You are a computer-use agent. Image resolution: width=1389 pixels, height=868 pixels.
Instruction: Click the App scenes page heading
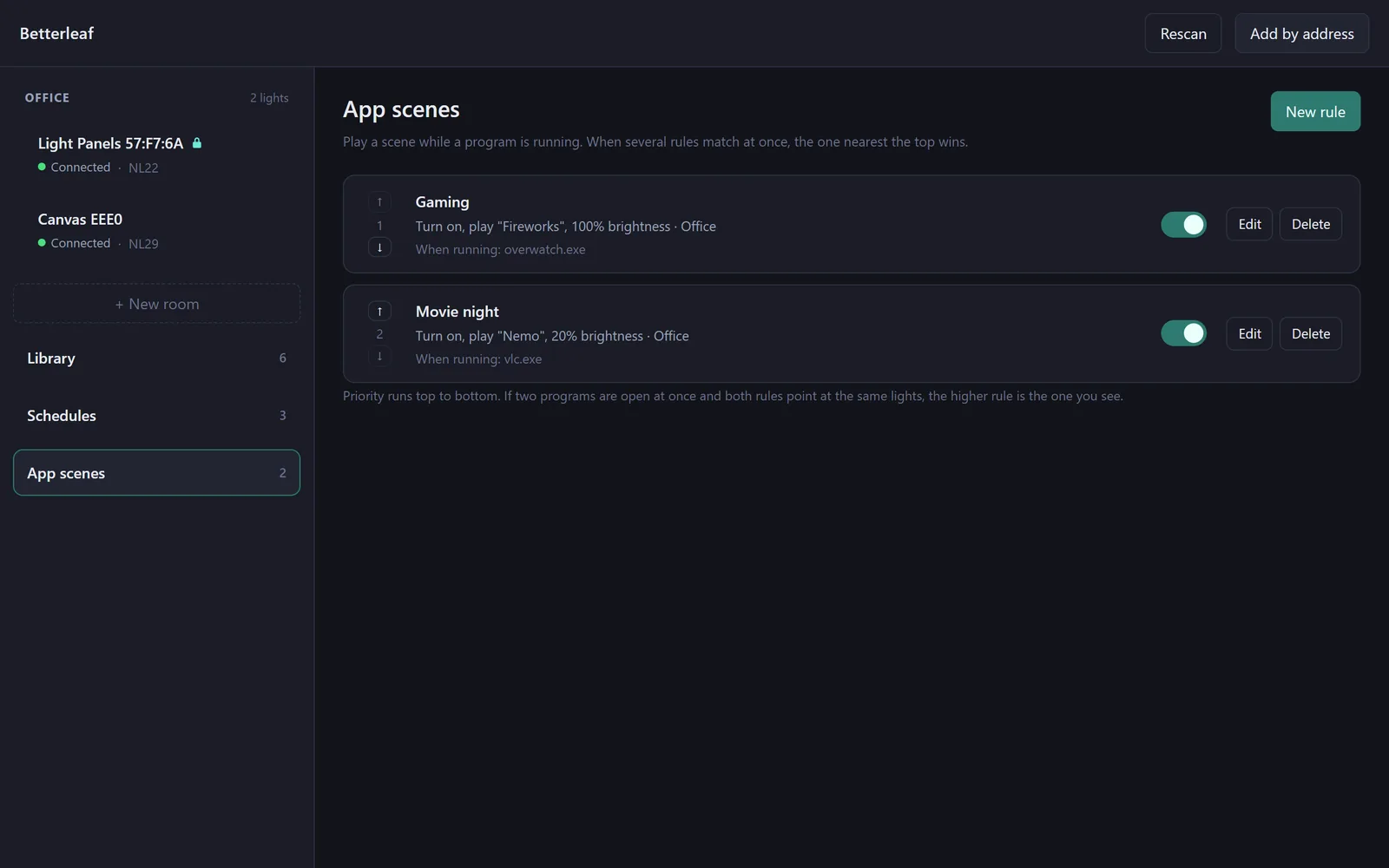(x=401, y=109)
